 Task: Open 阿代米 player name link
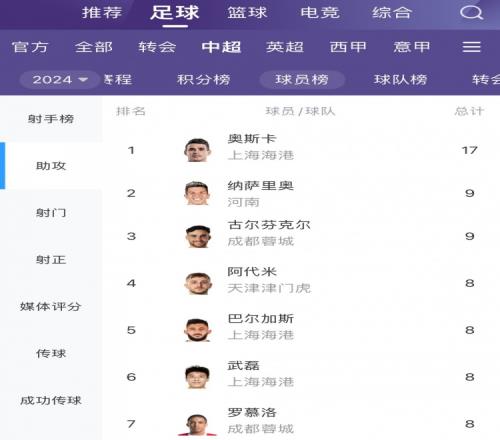(x=252, y=272)
